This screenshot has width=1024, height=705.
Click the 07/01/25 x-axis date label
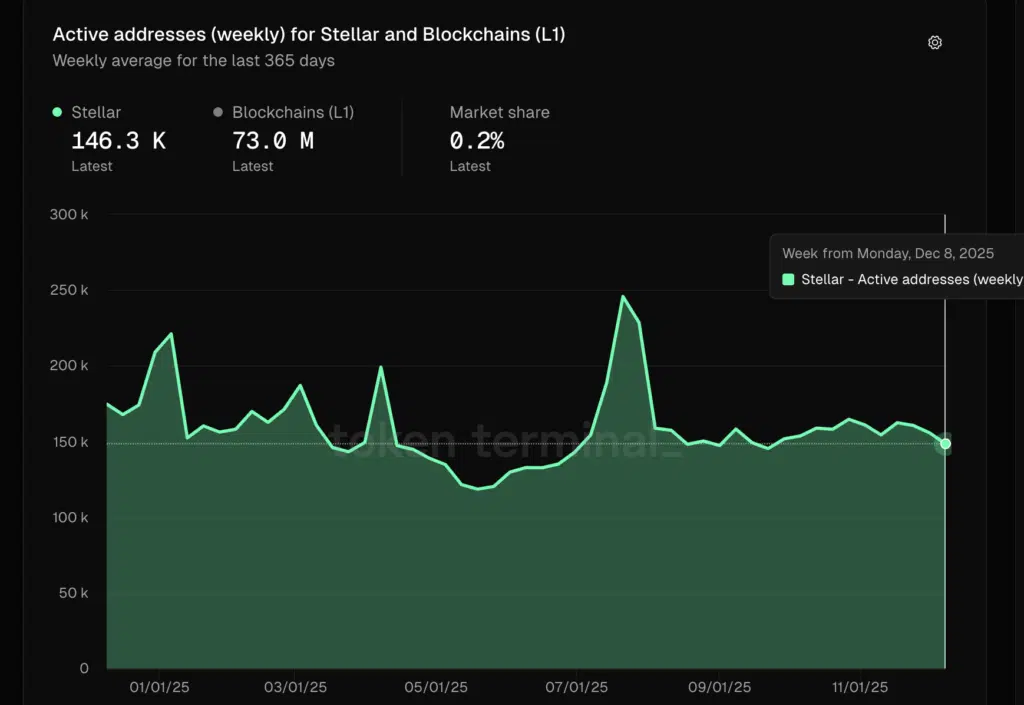[x=577, y=688]
